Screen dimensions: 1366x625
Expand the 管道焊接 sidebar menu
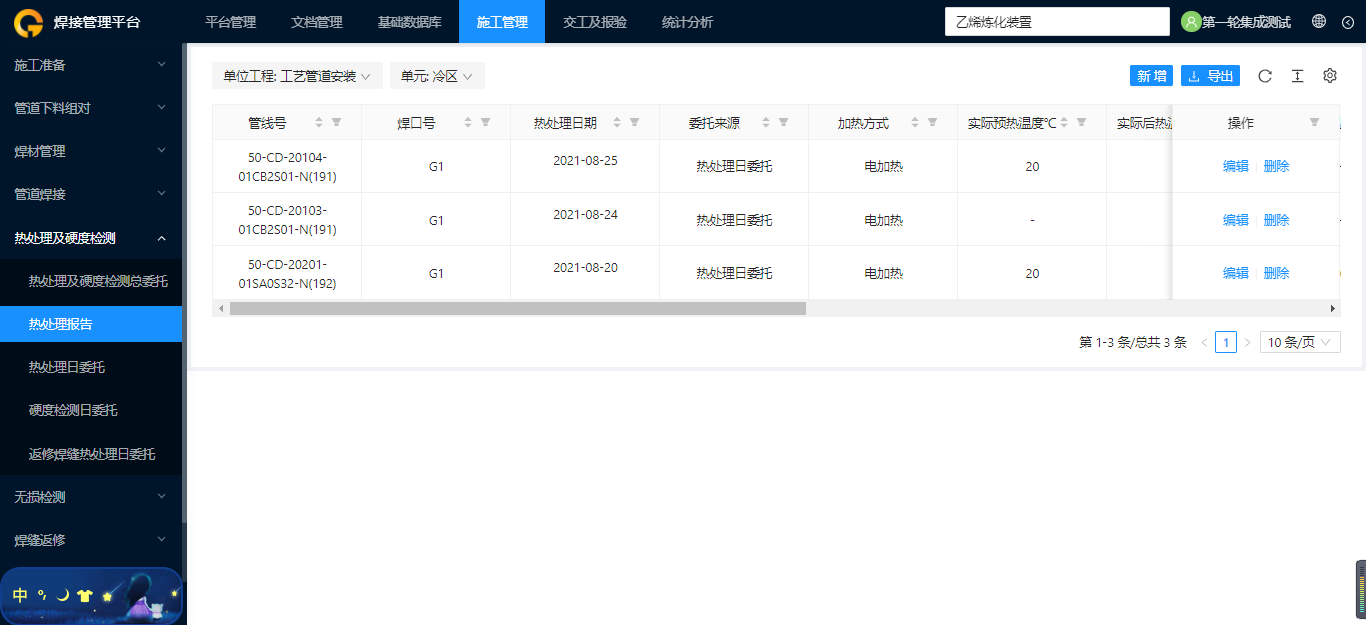91,194
